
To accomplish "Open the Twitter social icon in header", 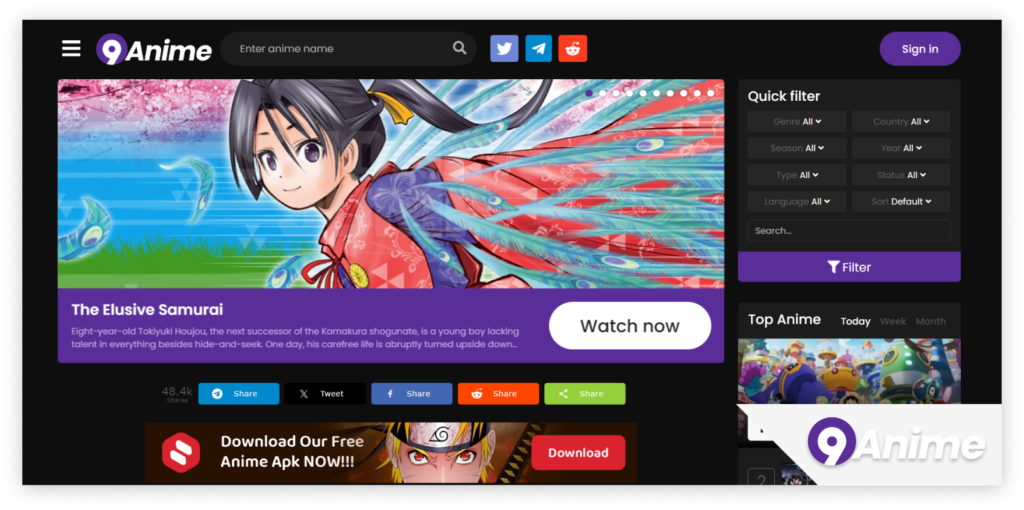I will 504,49.
